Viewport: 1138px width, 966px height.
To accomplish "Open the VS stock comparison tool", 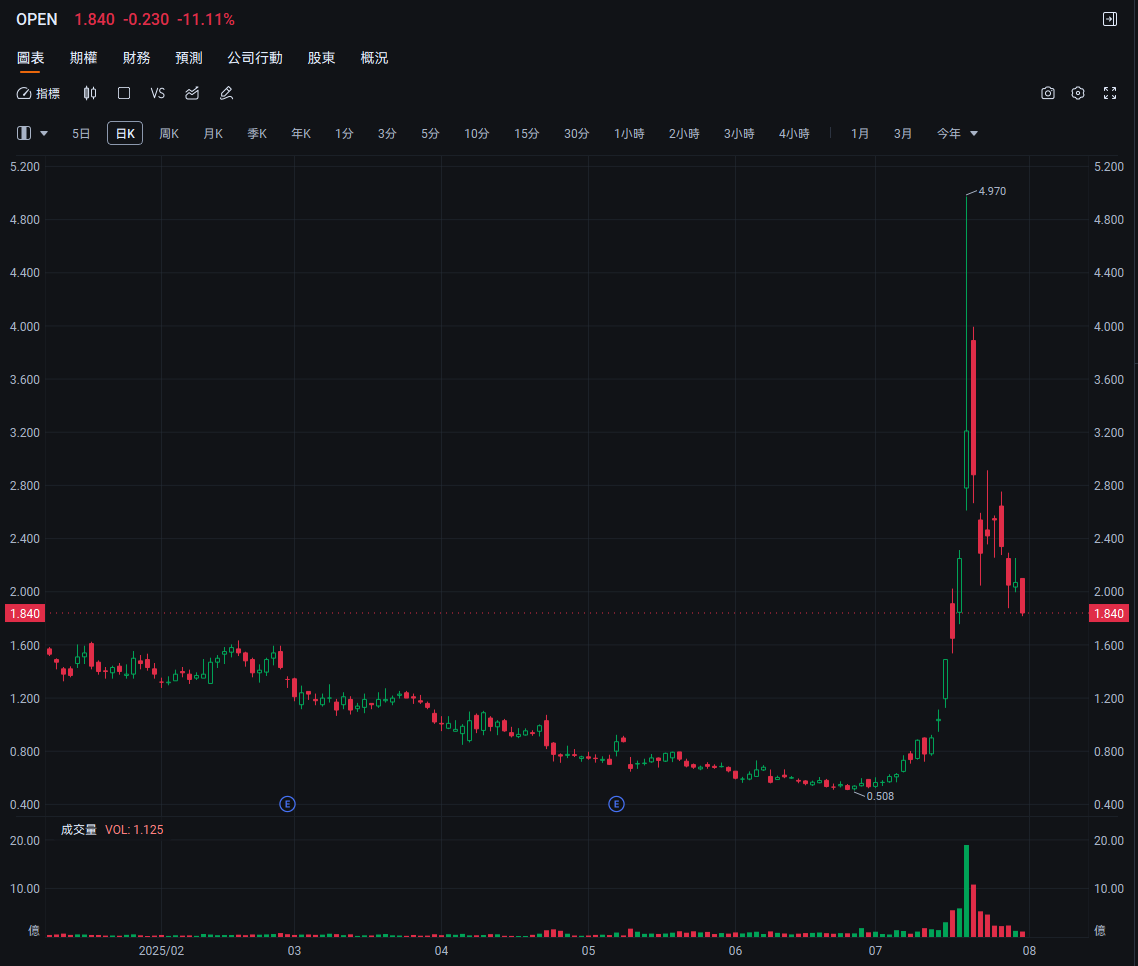I will [157, 93].
